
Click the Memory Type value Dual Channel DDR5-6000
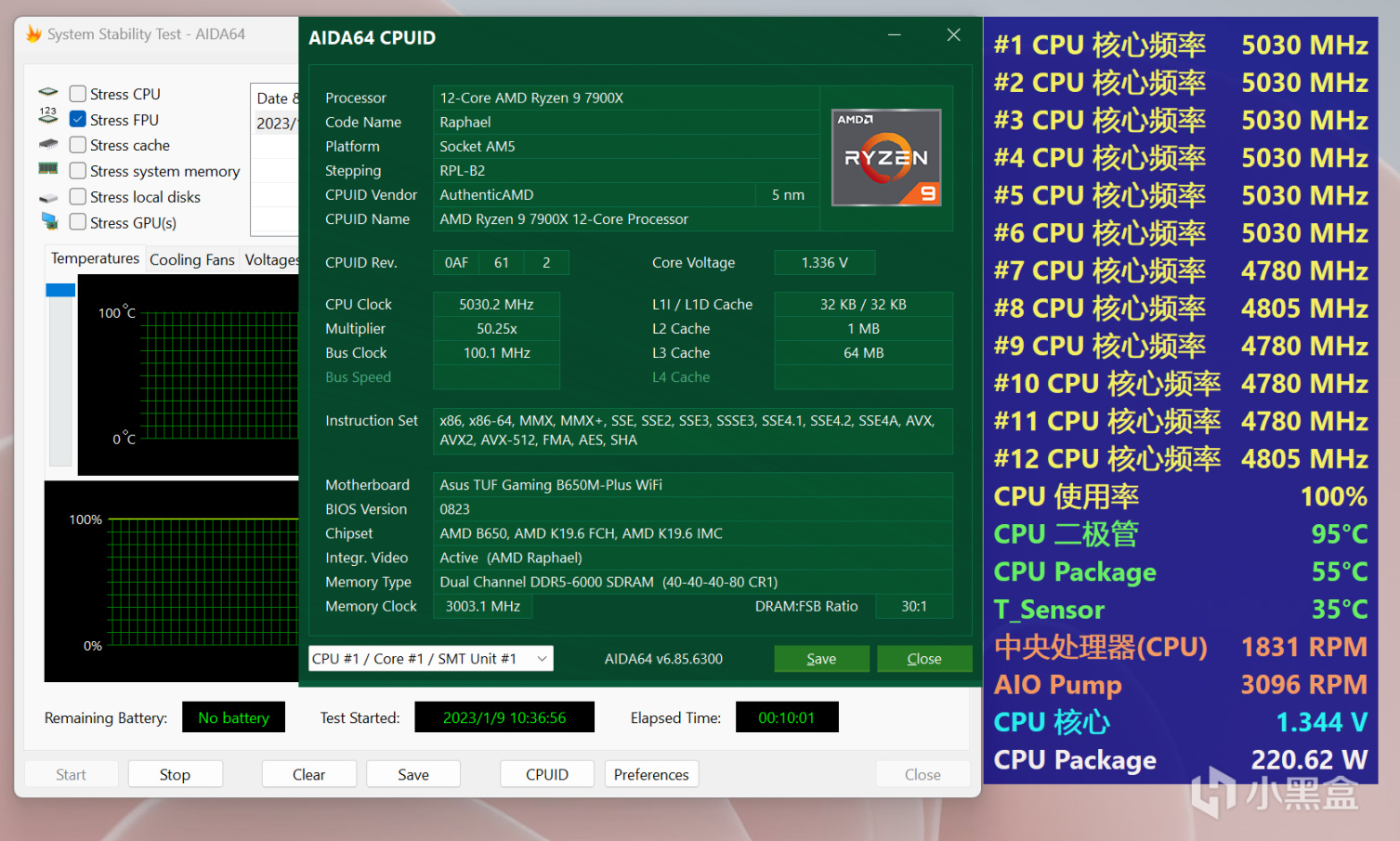tap(693, 581)
